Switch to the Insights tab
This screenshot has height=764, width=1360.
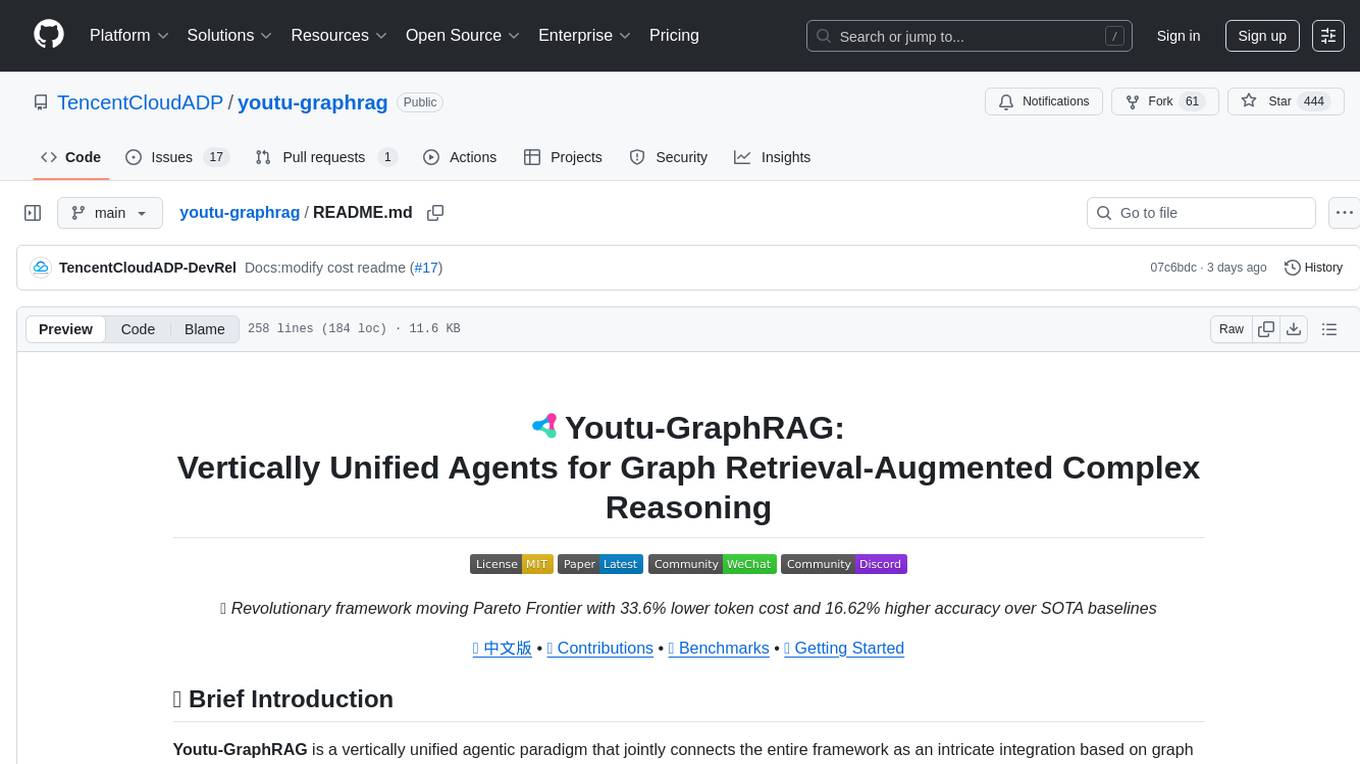pyautogui.click(x=772, y=157)
